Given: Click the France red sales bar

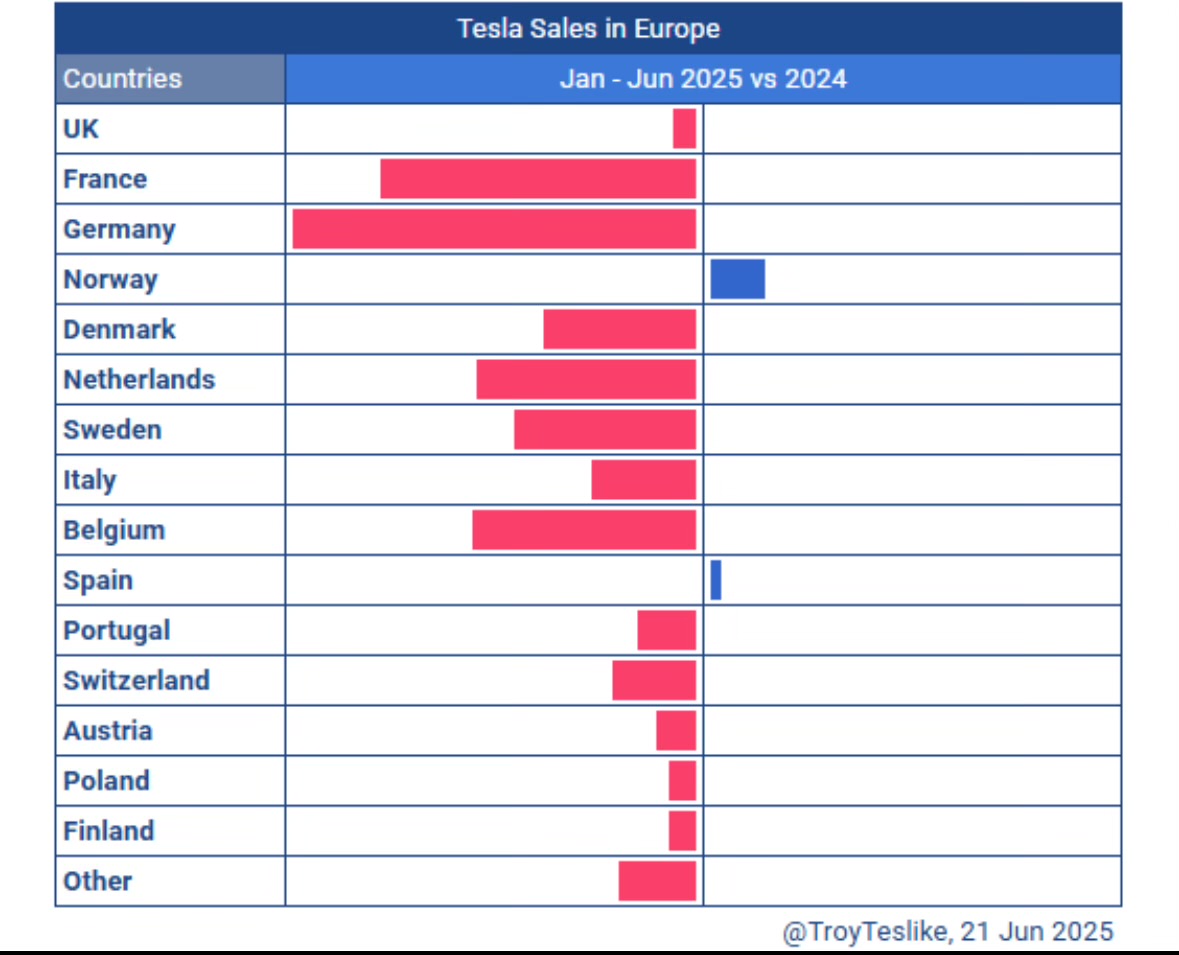Looking at the screenshot, I should coord(538,179).
